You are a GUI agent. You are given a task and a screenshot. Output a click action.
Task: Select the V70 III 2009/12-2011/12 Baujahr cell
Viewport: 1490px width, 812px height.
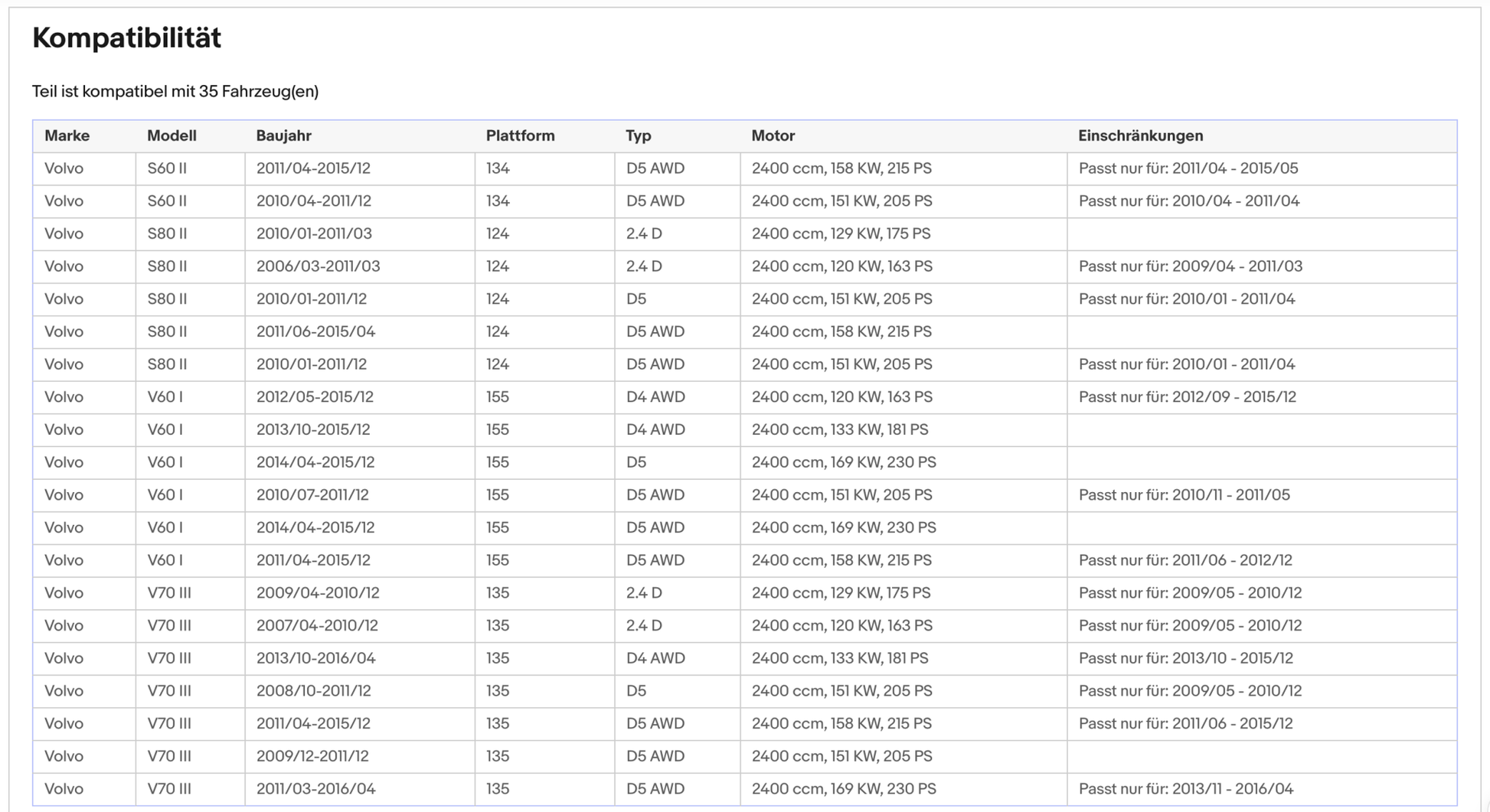point(360,756)
